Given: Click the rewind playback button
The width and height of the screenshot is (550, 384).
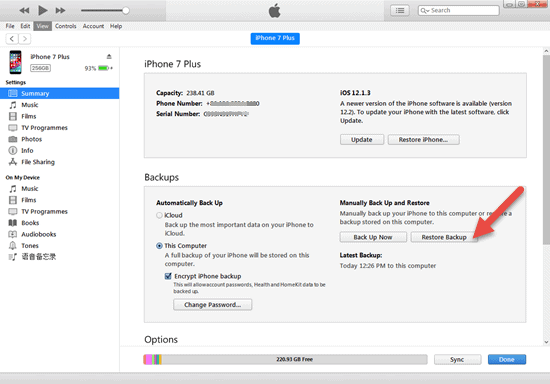Looking at the screenshot, I should point(24,11).
